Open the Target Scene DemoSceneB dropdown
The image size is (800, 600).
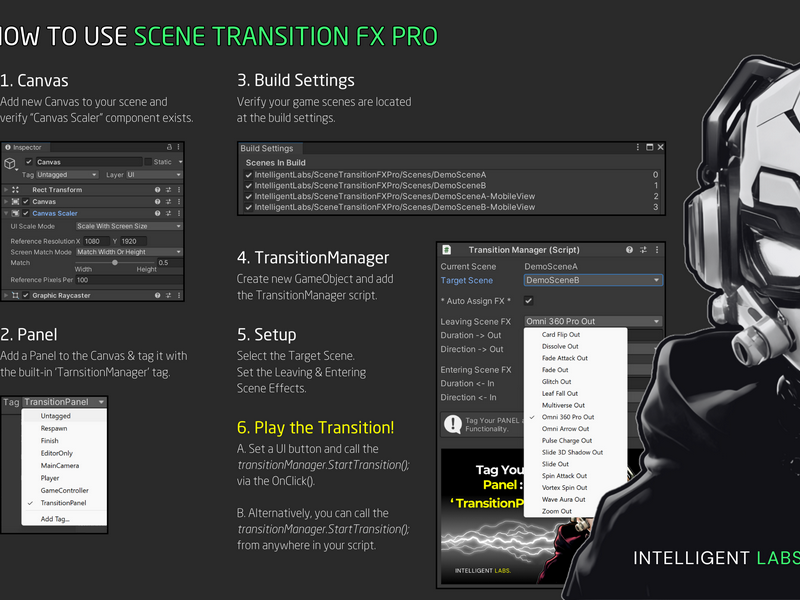click(593, 280)
